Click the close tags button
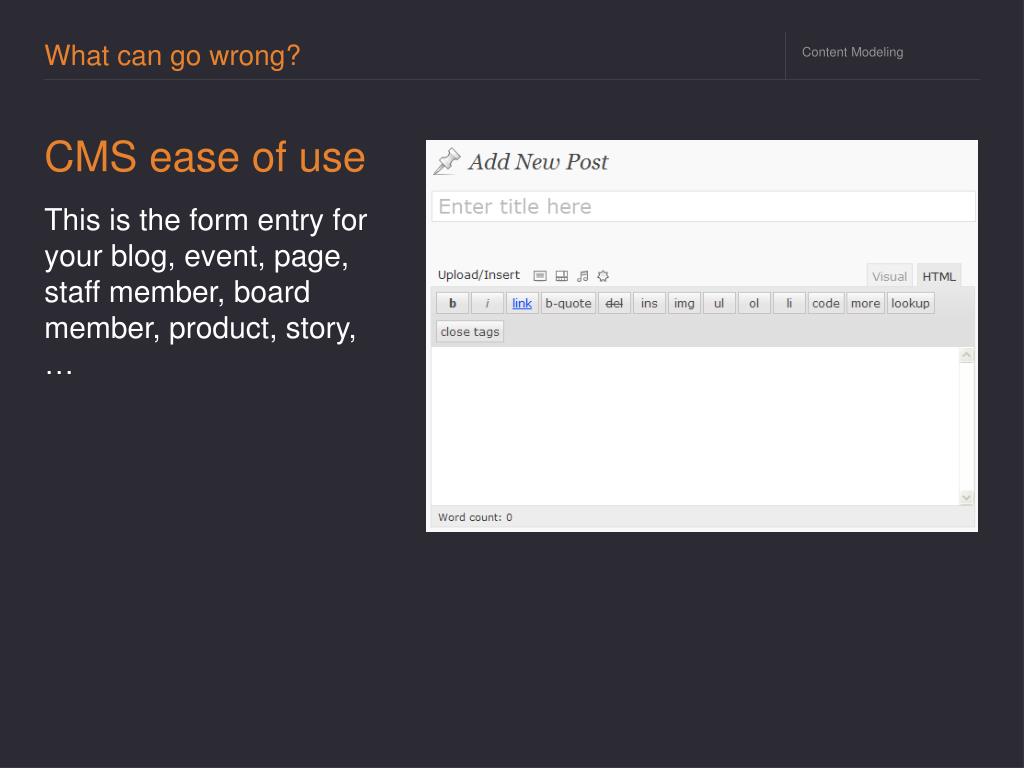The height and width of the screenshot is (768, 1024). [470, 332]
